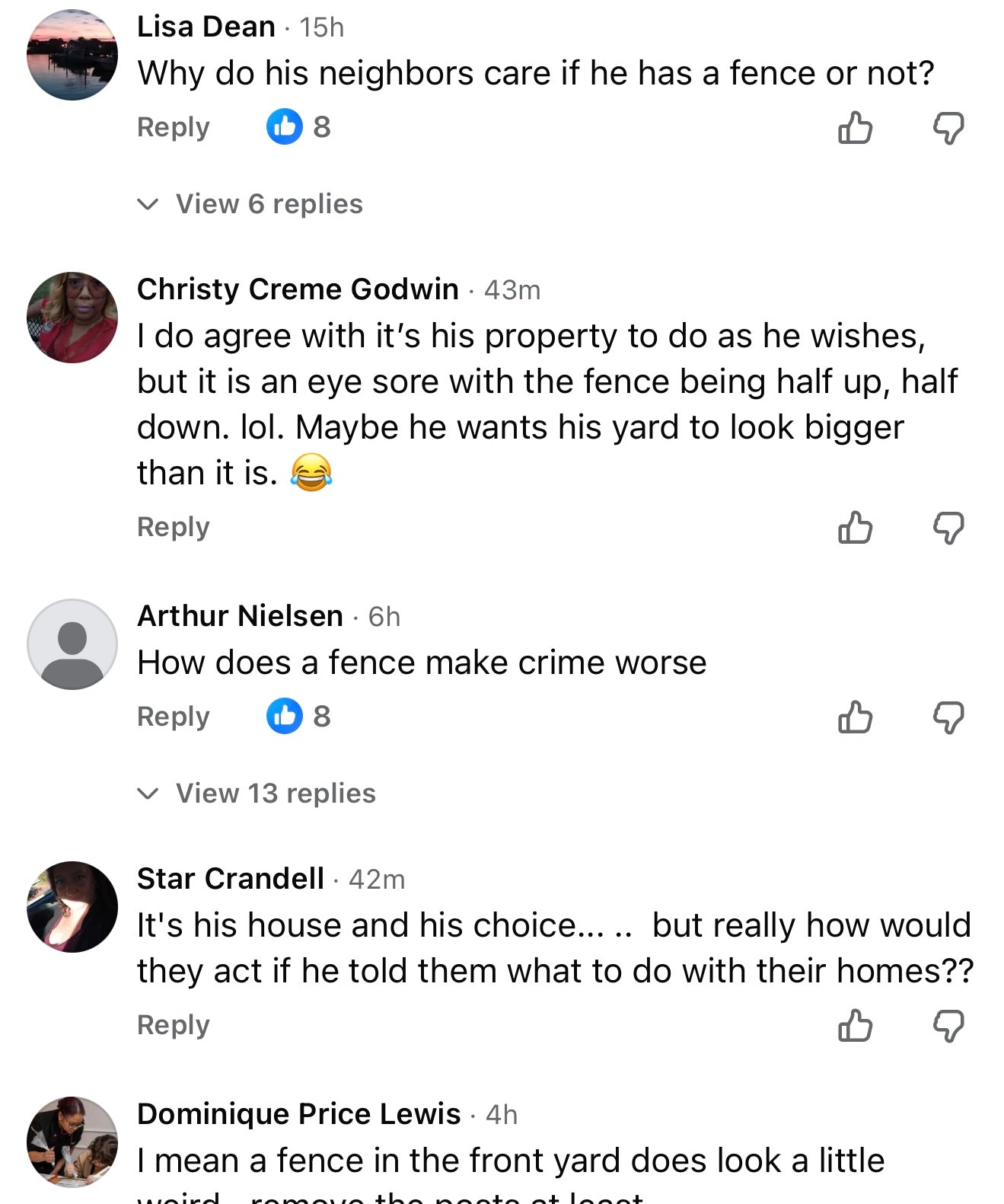This screenshot has width=1004, height=1204.
Task: Dislike Arthur Nielsen's fence comment
Action: (948, 717)
